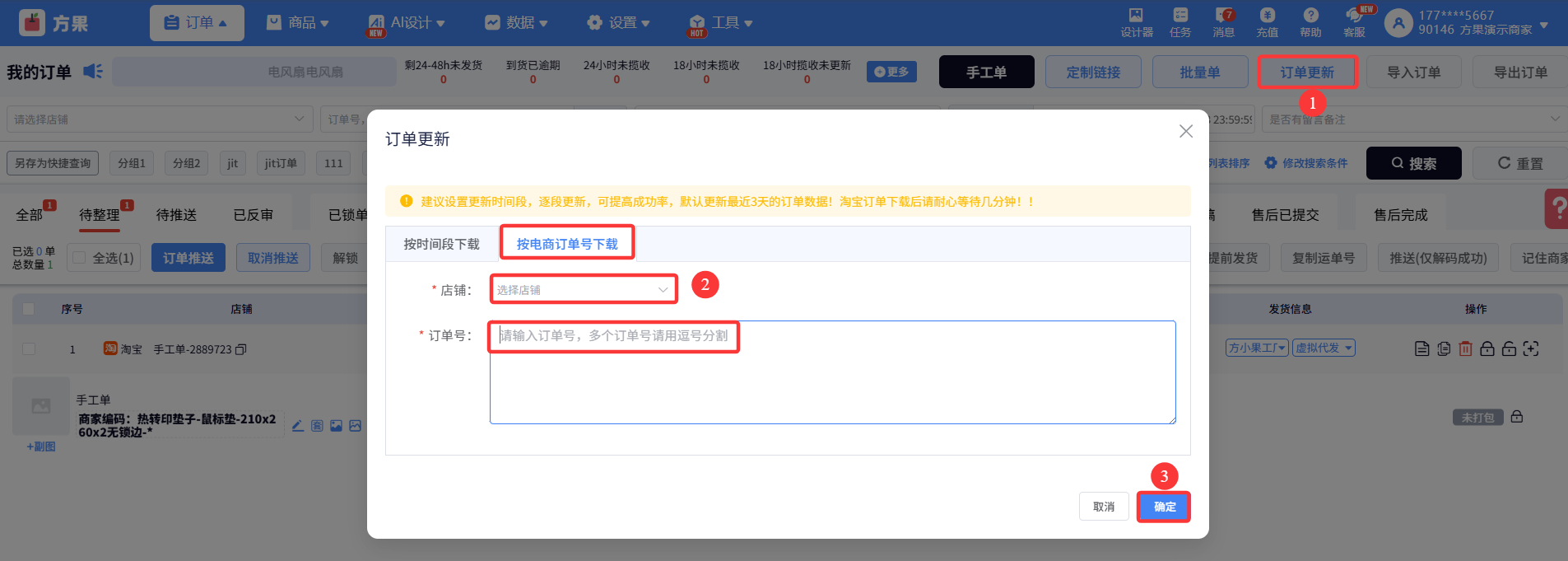1568x561 pixels.
Task: Open the 商品 menu dropdown
Action: 297,23
